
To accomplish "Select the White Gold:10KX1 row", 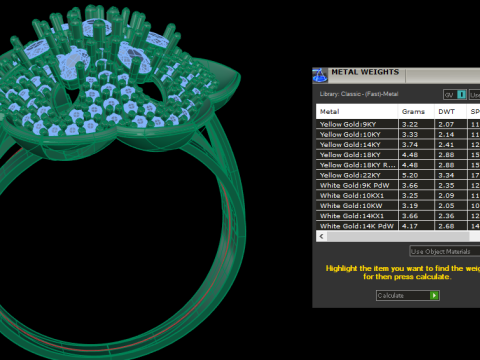I will coord(398,195).
